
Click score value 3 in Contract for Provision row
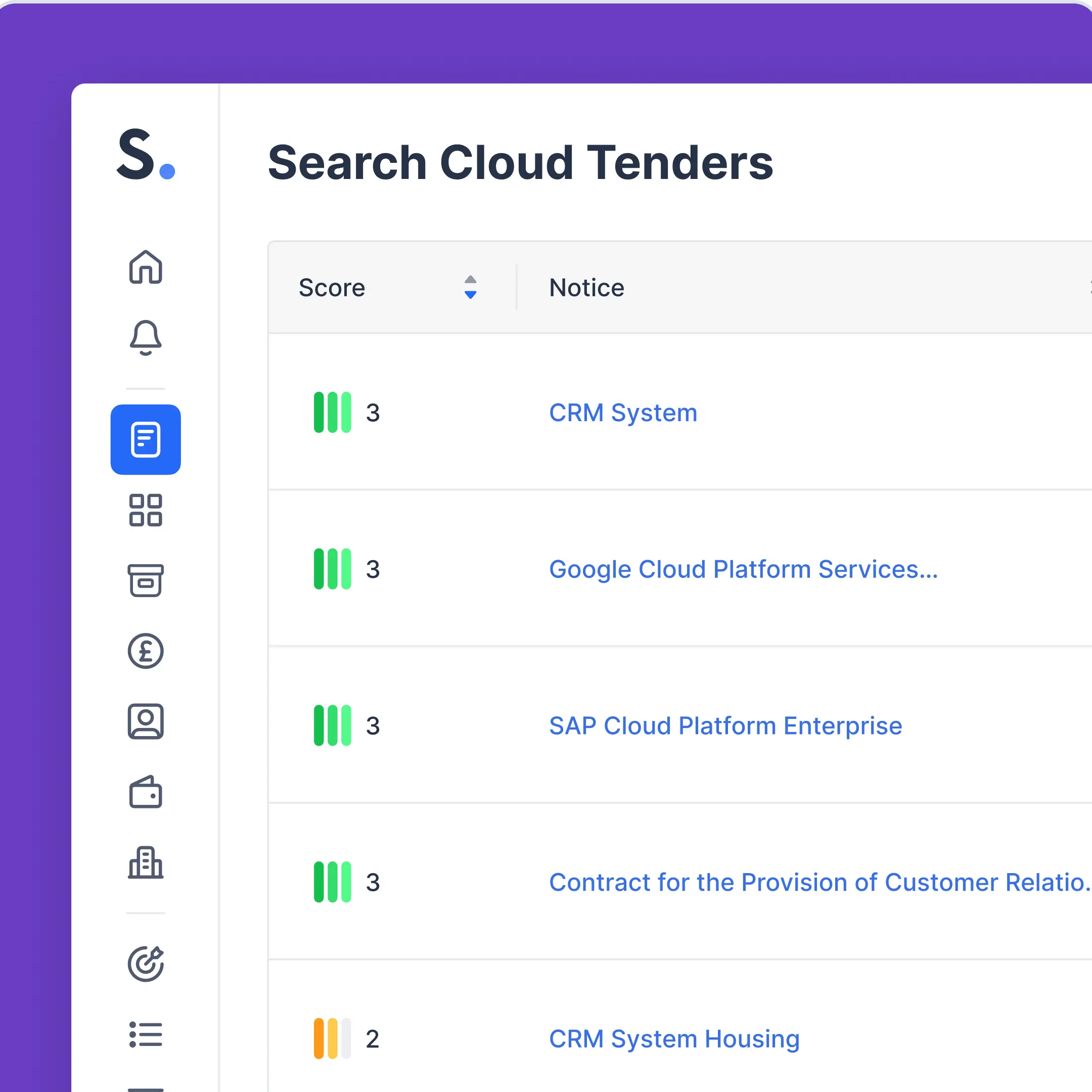(x=373, y=882)
